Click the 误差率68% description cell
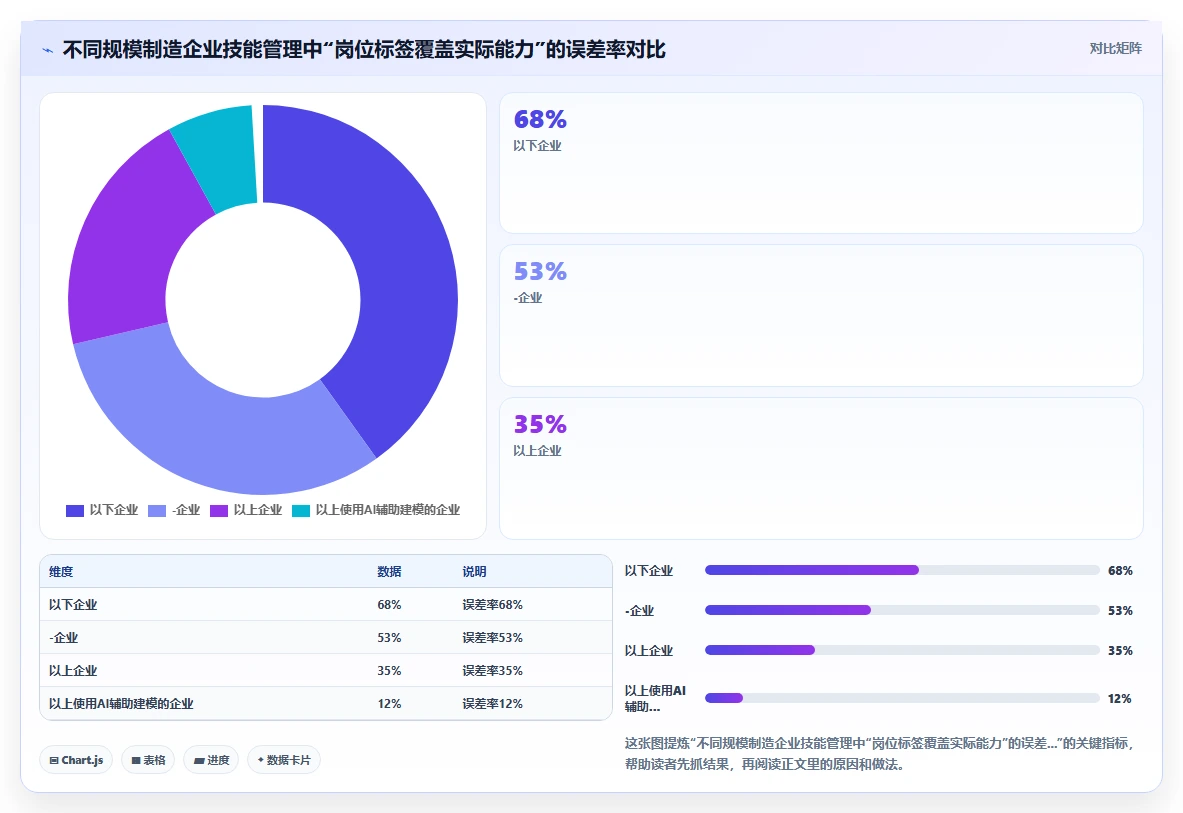 [x=493, y=605]
